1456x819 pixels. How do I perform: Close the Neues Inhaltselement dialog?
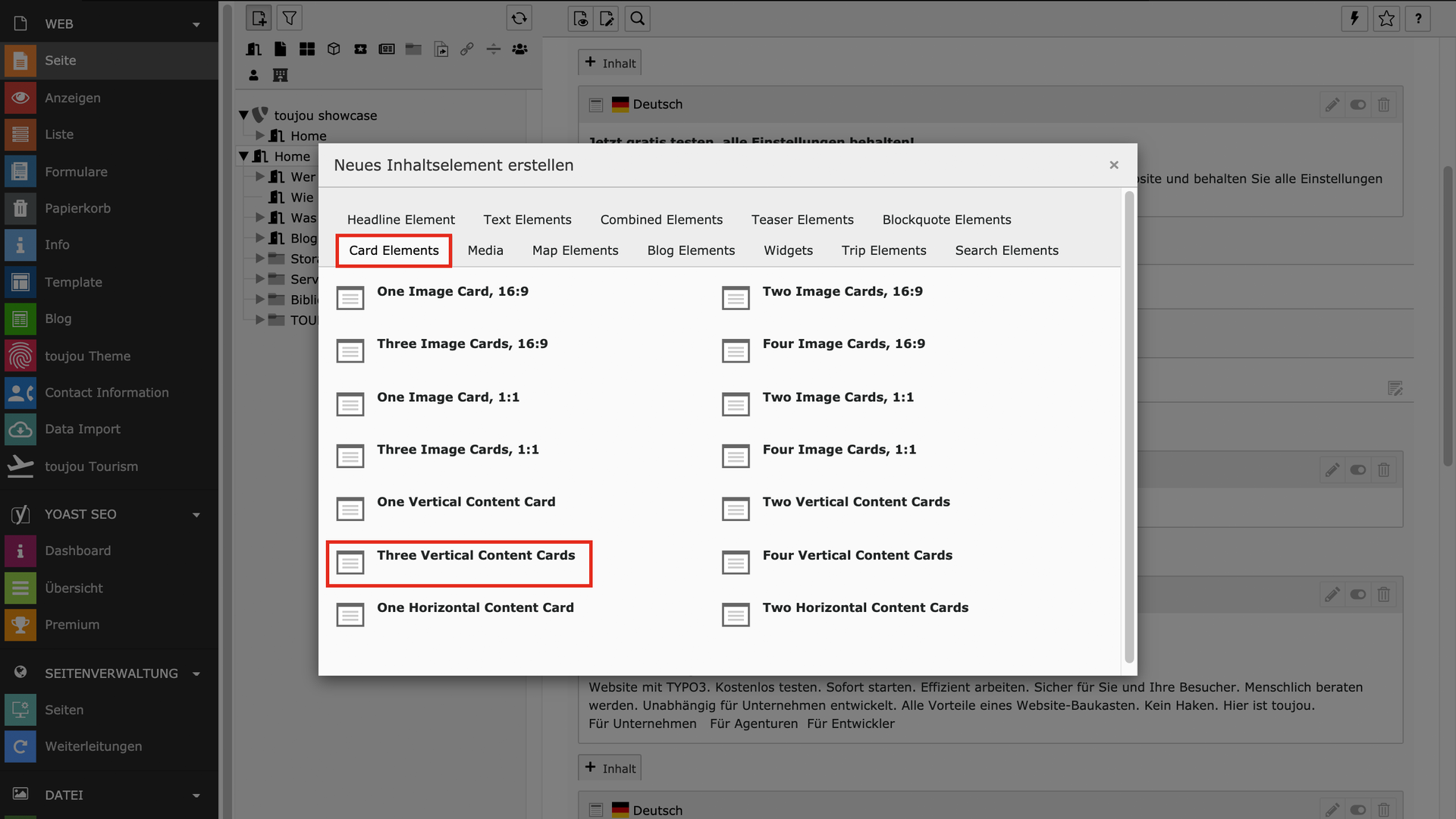pos(1113,165)
